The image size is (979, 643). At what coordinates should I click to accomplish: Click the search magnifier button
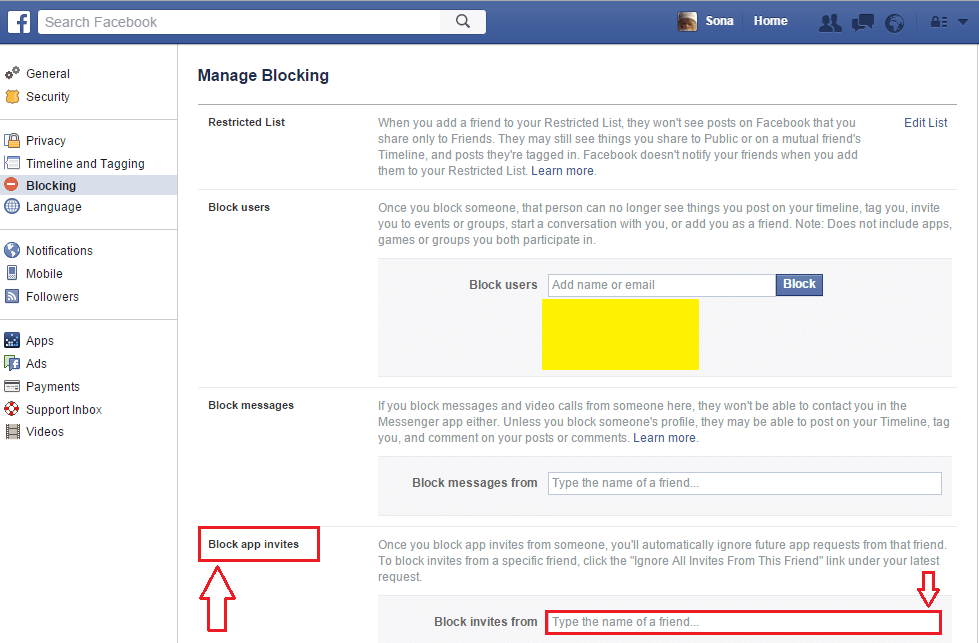point(463,22)
